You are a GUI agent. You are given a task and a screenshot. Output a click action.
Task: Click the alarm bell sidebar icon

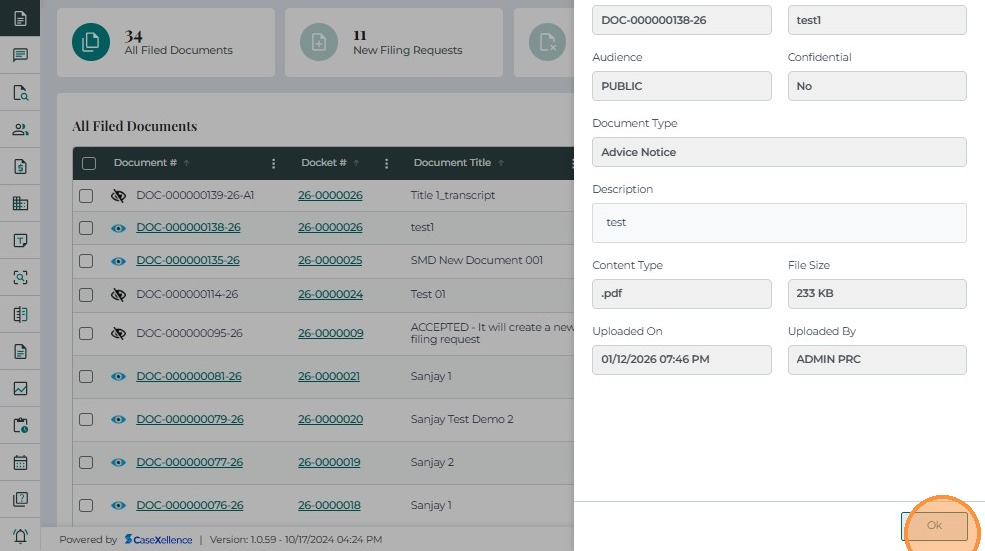coord(20,536)
